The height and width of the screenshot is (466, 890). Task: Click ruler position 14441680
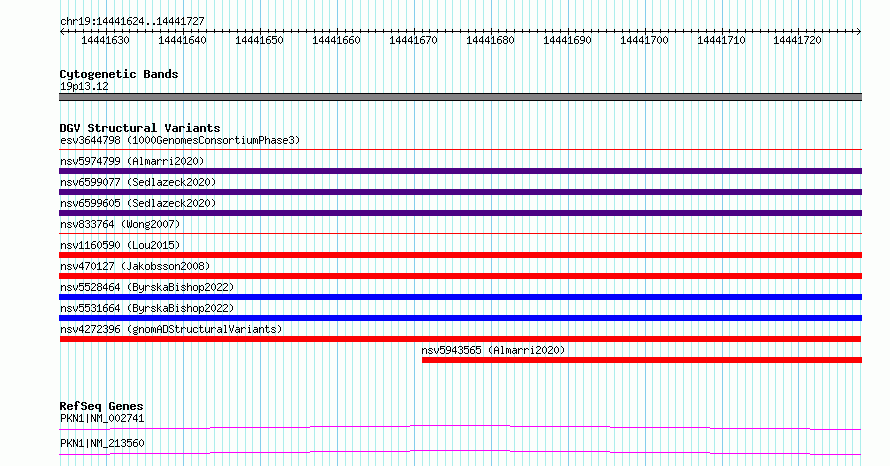click(x=490, y=40)
